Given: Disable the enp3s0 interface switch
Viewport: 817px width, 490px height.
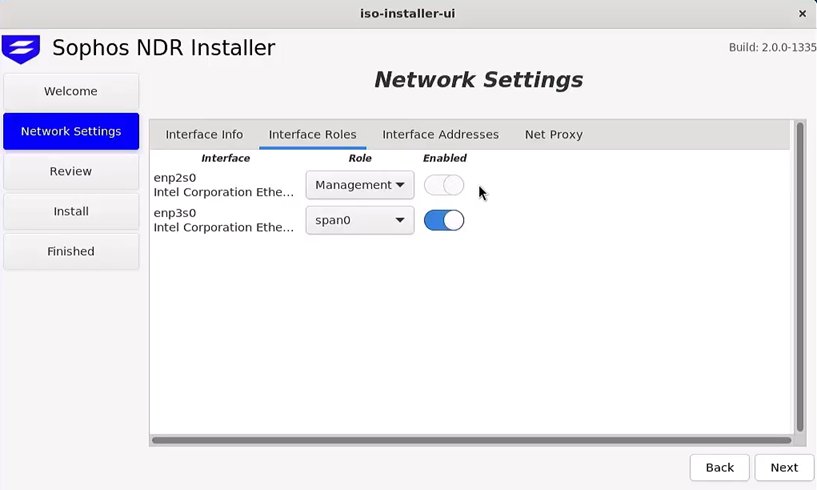Looking at the screenshot, I should [x=444, y=220].
